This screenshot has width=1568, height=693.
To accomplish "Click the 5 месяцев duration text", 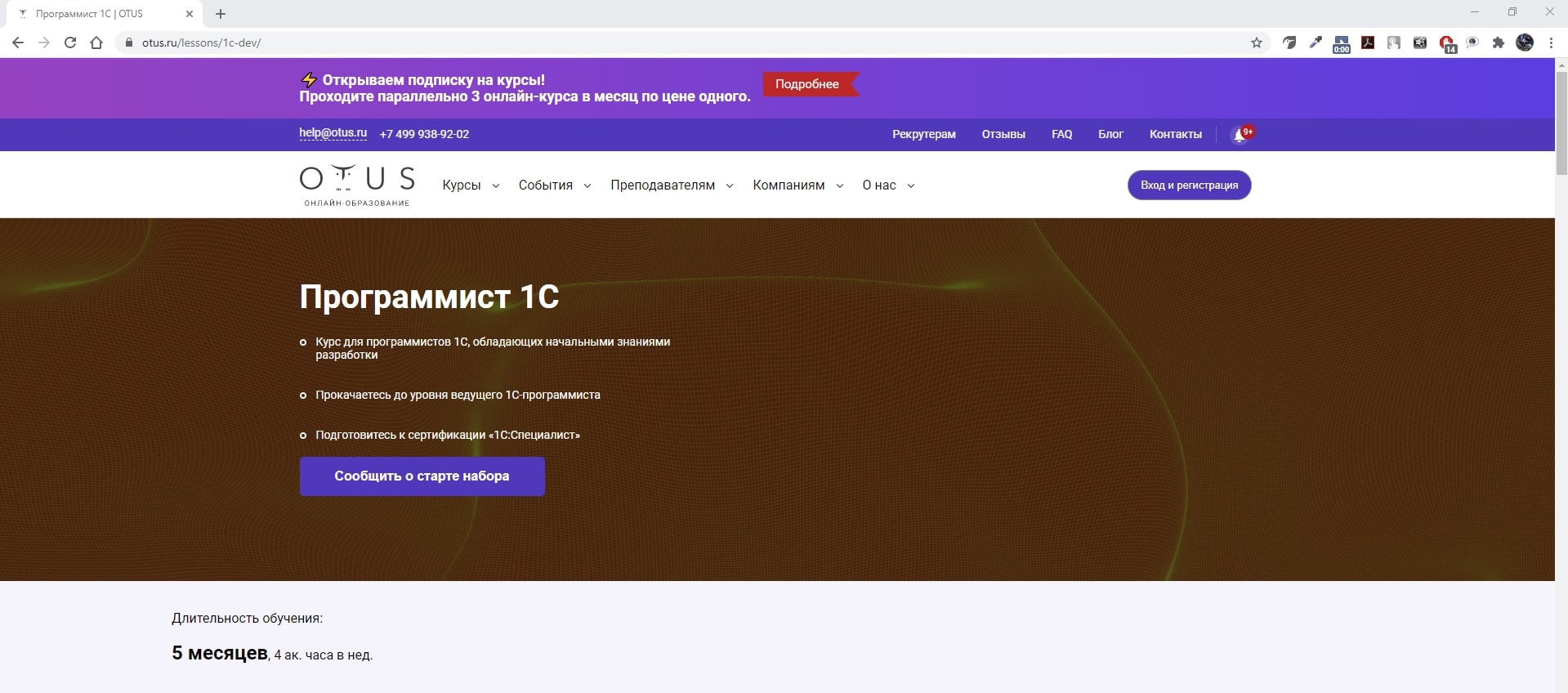I will coord(220,653).
